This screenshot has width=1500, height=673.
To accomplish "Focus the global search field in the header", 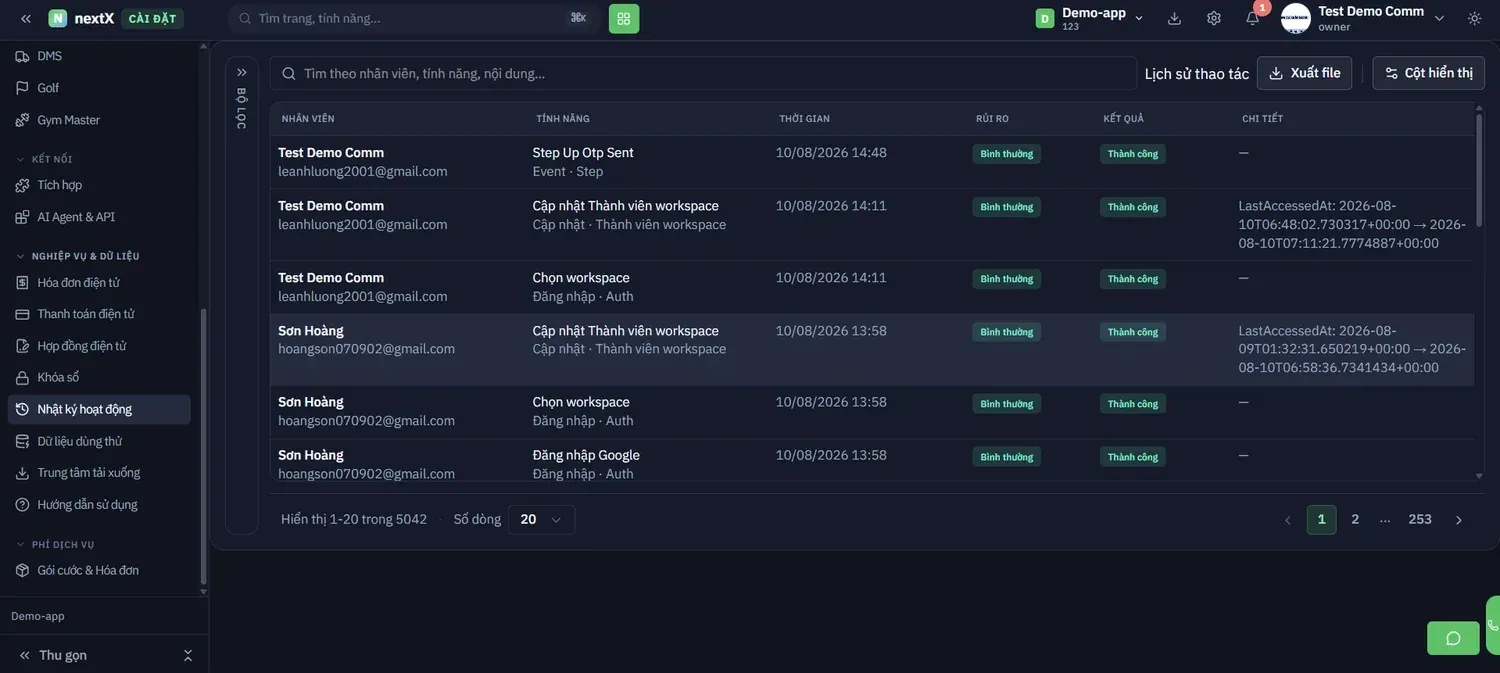I will (x=413, y=18).
